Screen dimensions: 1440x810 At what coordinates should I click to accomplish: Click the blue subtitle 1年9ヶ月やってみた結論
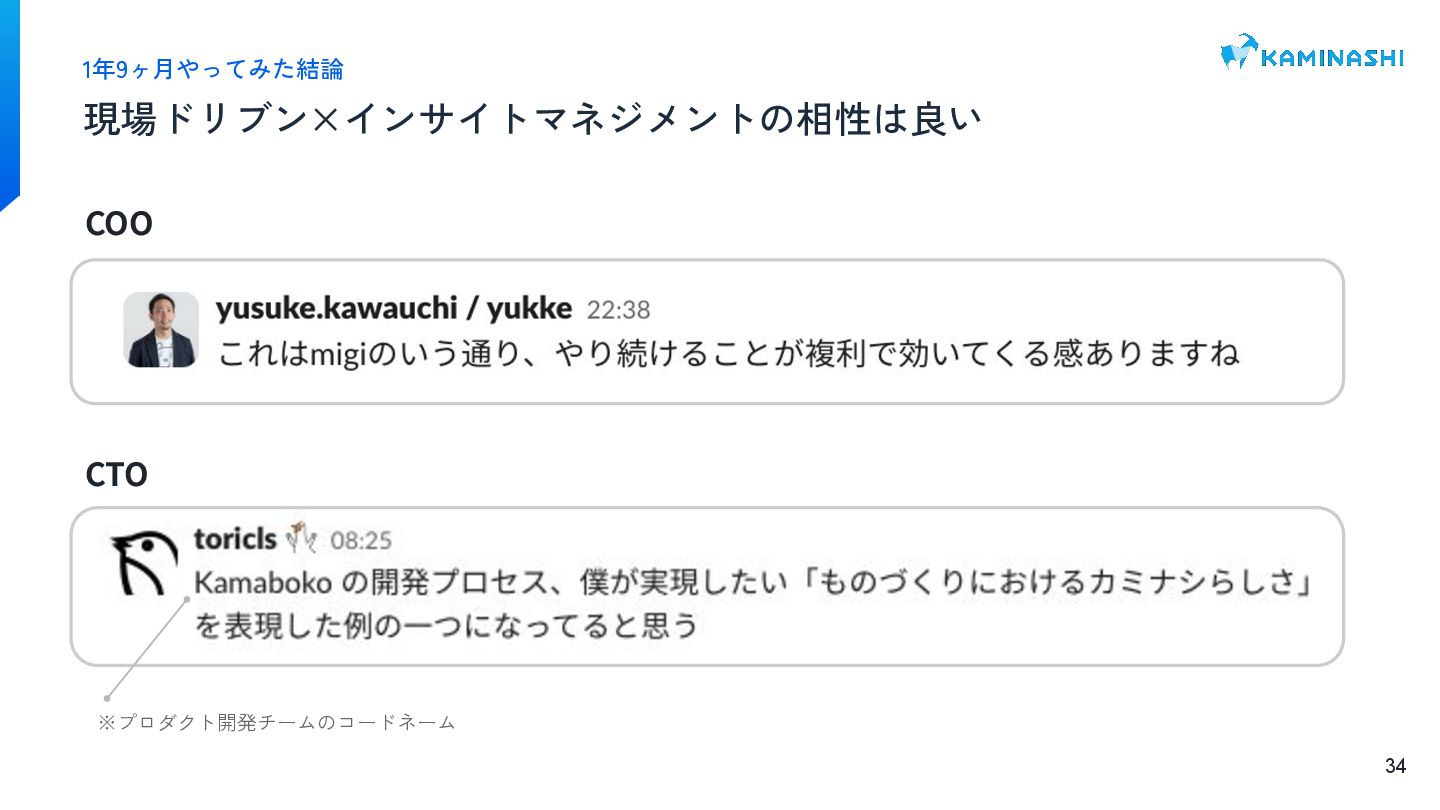pyautogui.click(x=213, y=69)
